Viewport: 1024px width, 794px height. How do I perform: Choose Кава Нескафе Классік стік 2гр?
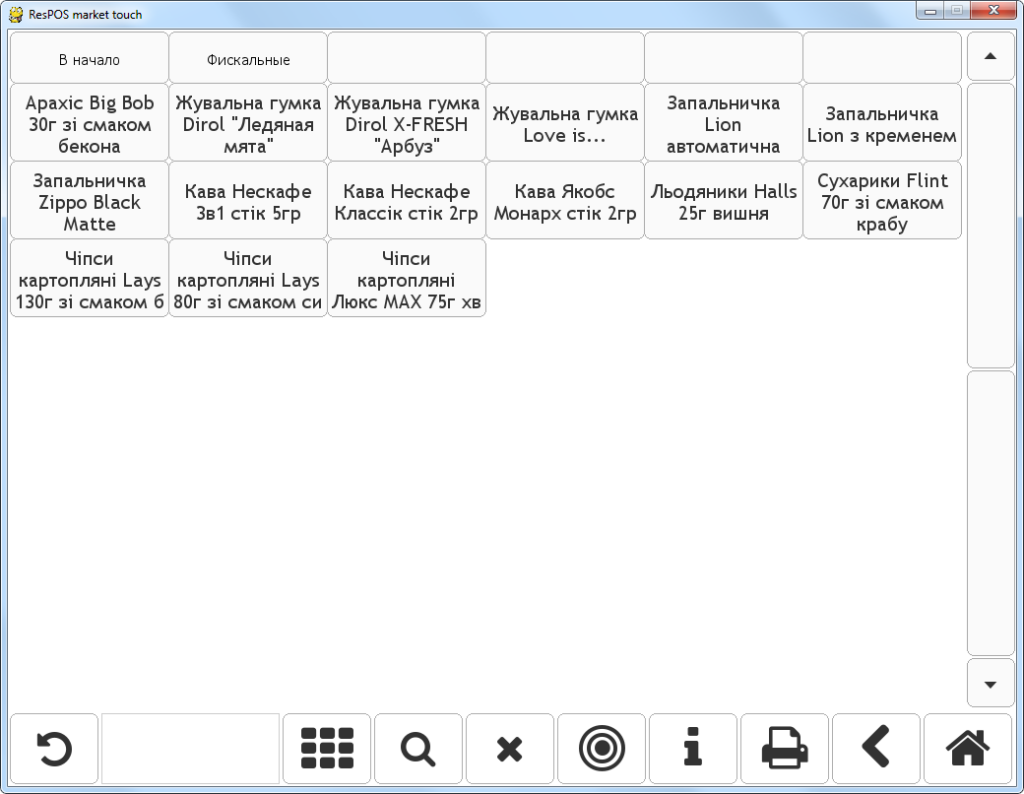click(406, 200)
